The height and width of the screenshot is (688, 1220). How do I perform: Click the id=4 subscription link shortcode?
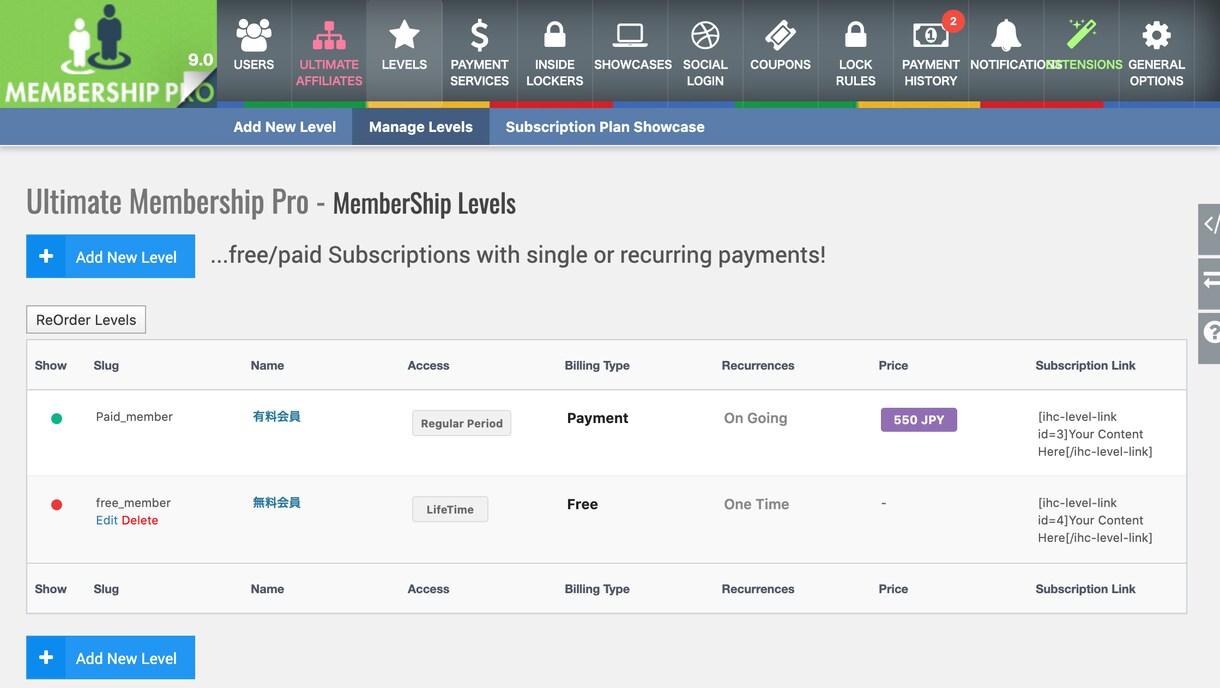[x=1095, y=520]
